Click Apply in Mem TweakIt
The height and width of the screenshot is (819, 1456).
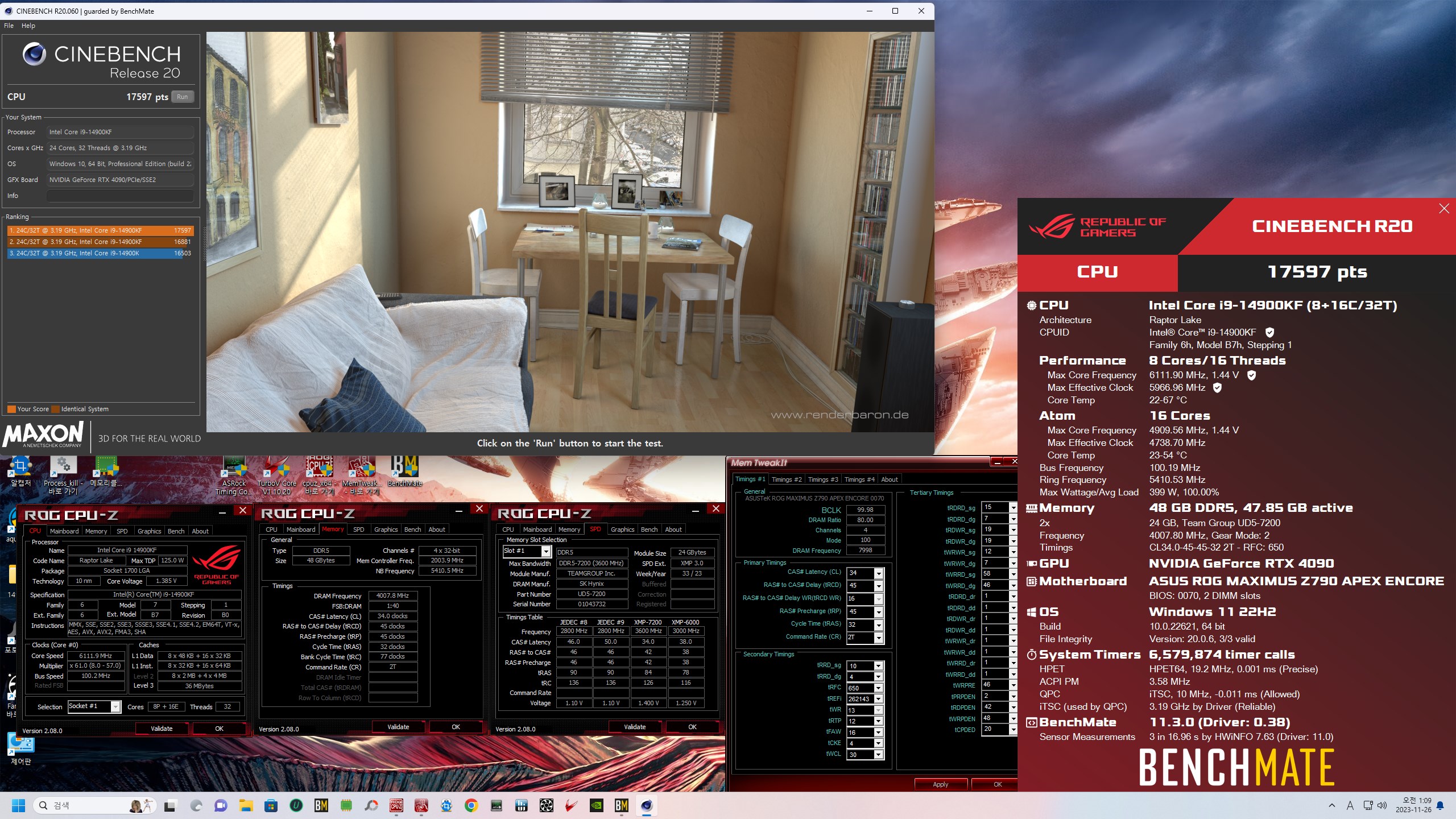[x=941, y=784]
